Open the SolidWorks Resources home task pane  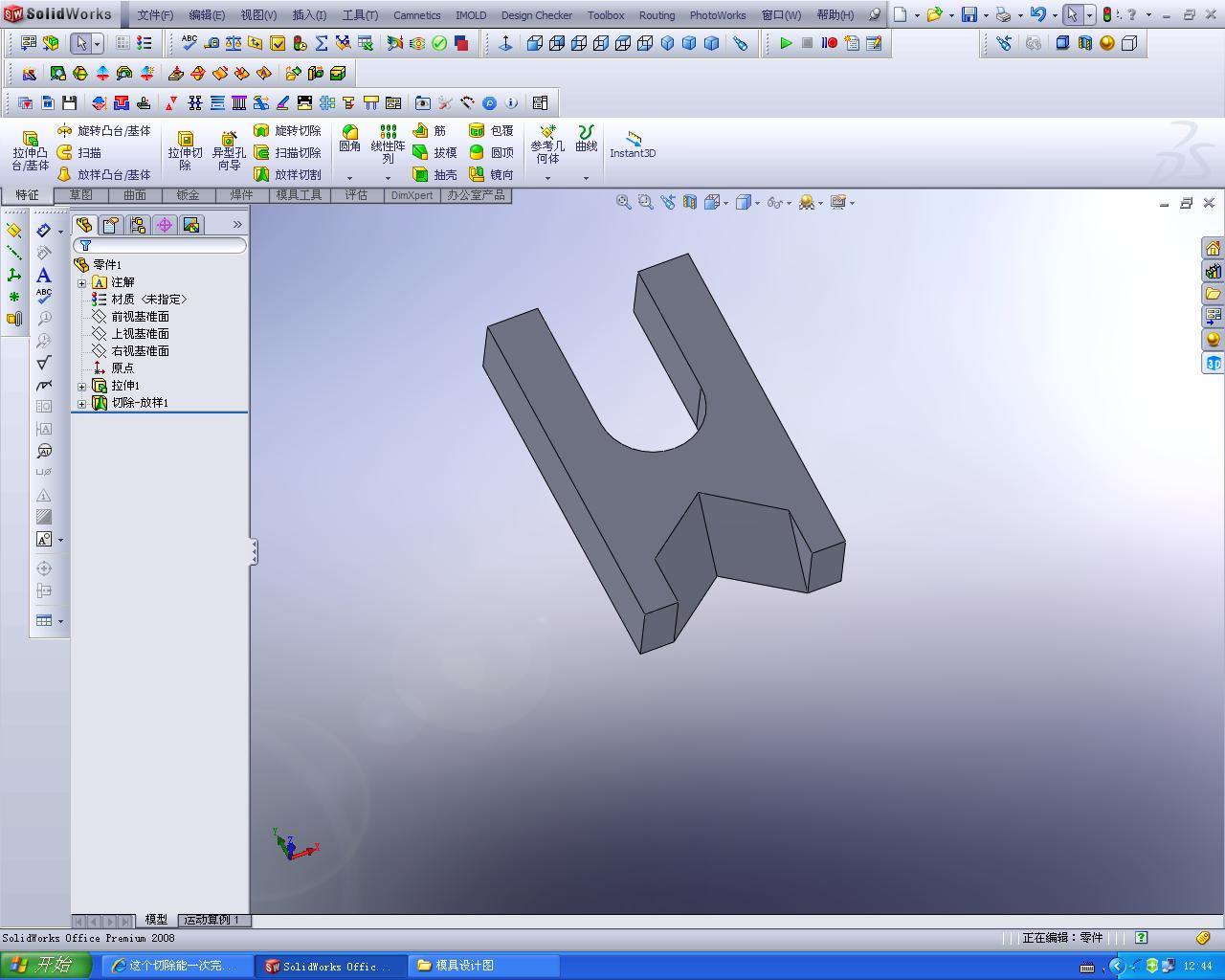[1214, 248]
